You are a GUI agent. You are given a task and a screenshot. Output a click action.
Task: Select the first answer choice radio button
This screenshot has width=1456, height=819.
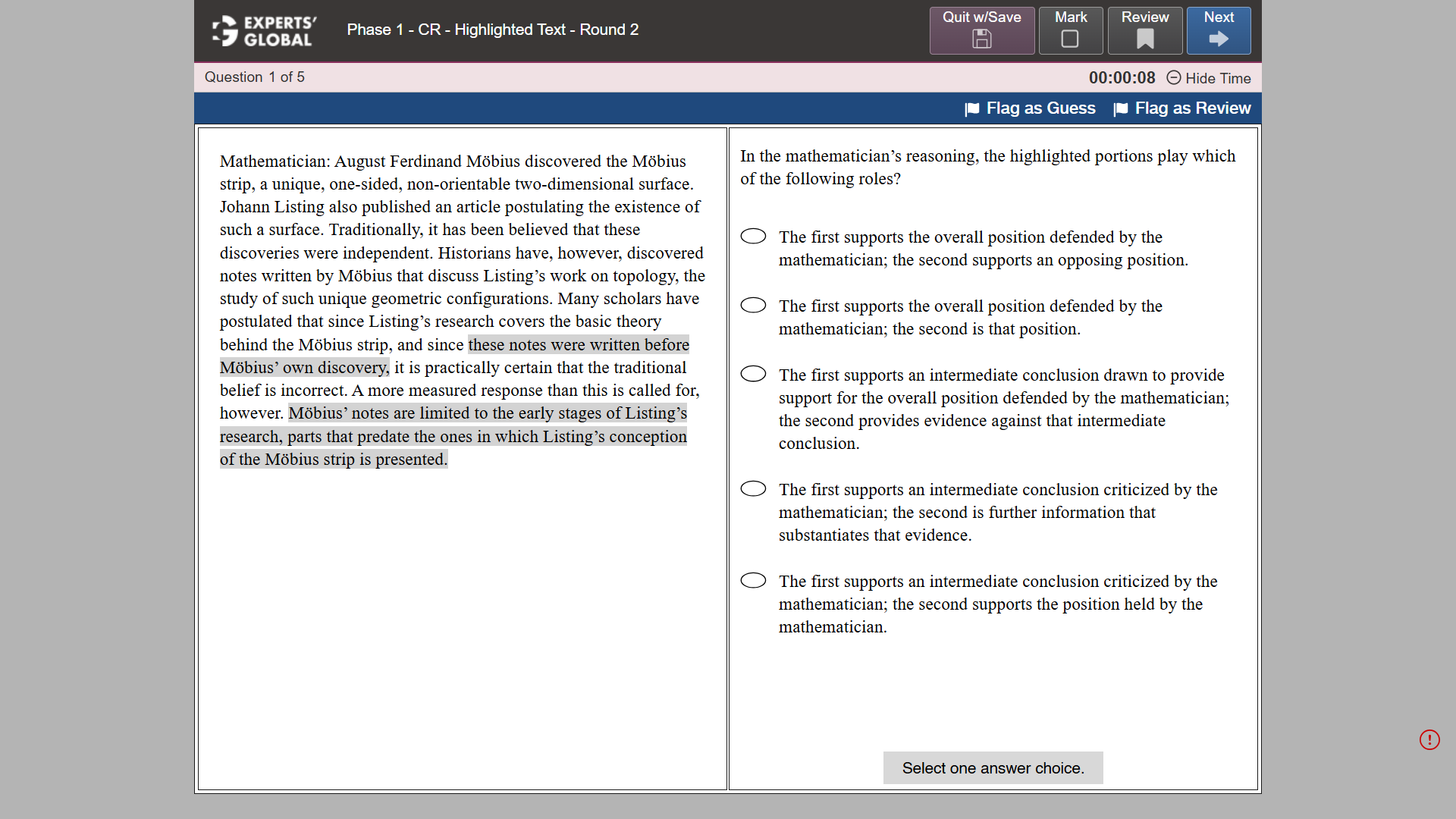(753, 236)
